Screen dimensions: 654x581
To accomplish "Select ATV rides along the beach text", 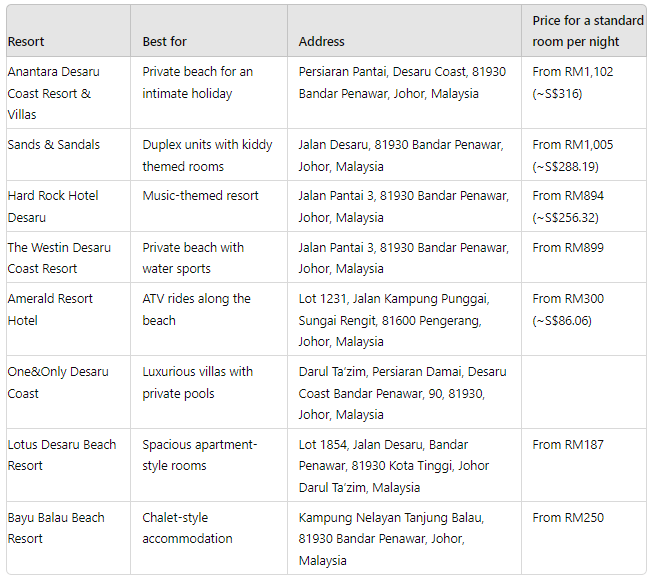I will coord(196,309).
